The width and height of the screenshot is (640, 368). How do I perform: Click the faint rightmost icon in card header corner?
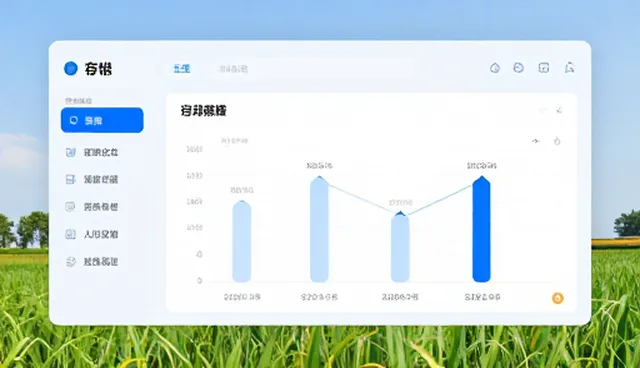pyautogui.click(x=559, y=110)
